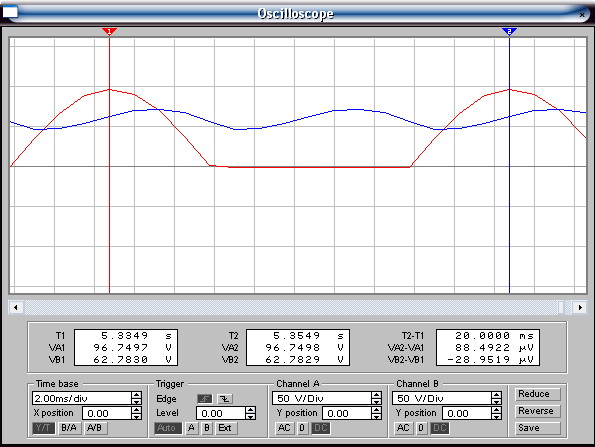
Task: Increase Channel A volts per division
Action: click(376, 395)
